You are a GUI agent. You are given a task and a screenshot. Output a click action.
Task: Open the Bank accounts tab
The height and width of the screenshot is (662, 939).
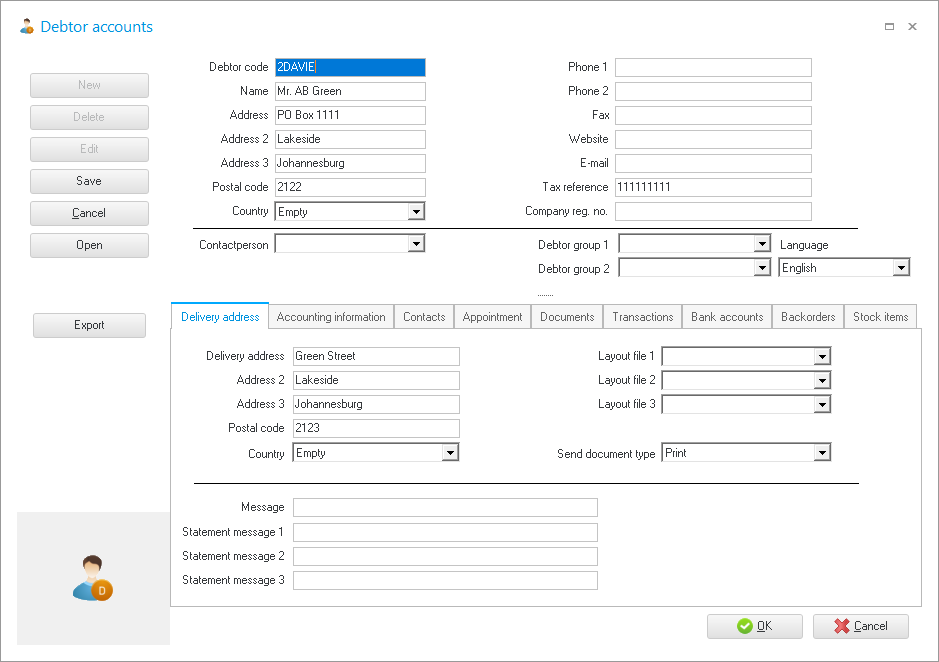click(727, 317)
